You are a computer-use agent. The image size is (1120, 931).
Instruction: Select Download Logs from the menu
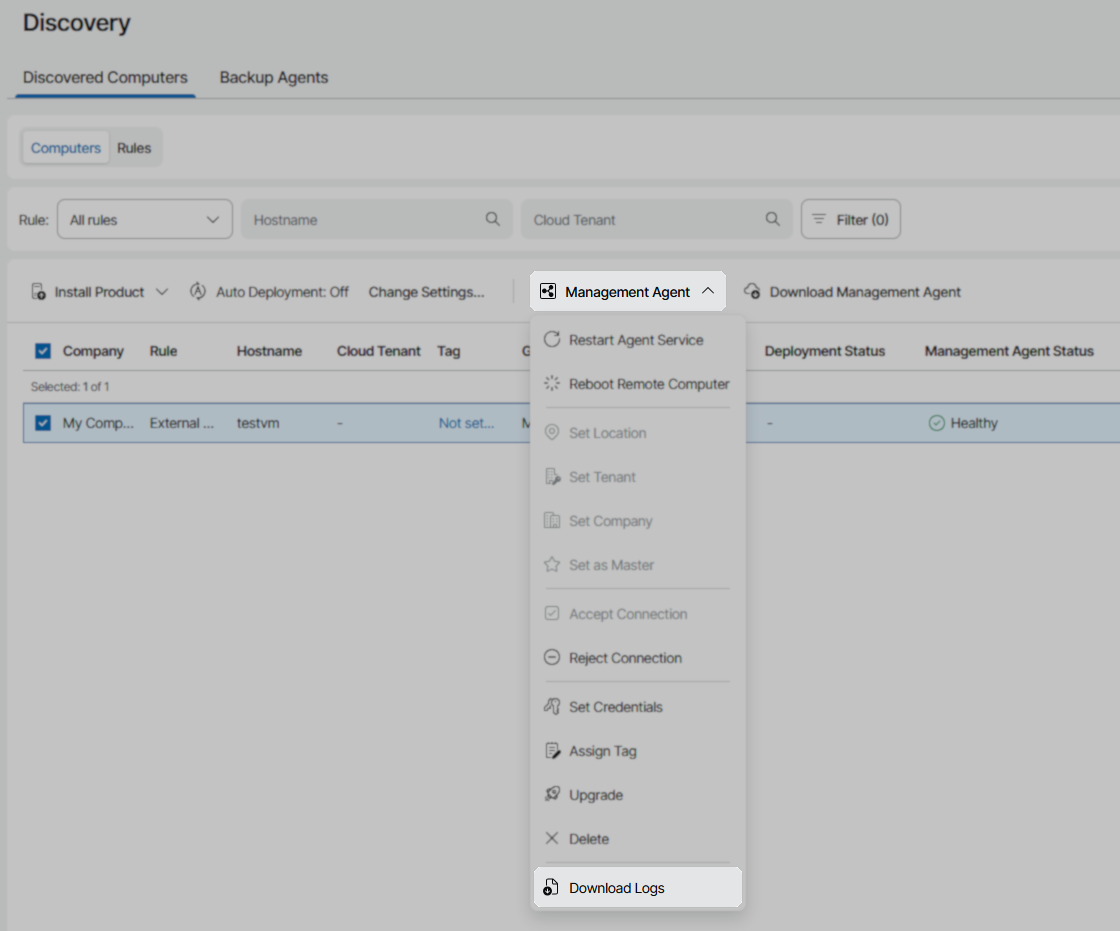[614, 887]
